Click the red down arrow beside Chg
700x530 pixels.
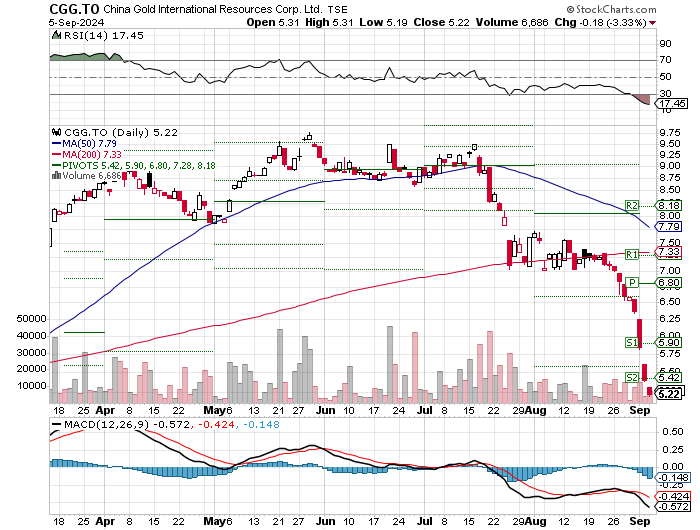point(653,23)
